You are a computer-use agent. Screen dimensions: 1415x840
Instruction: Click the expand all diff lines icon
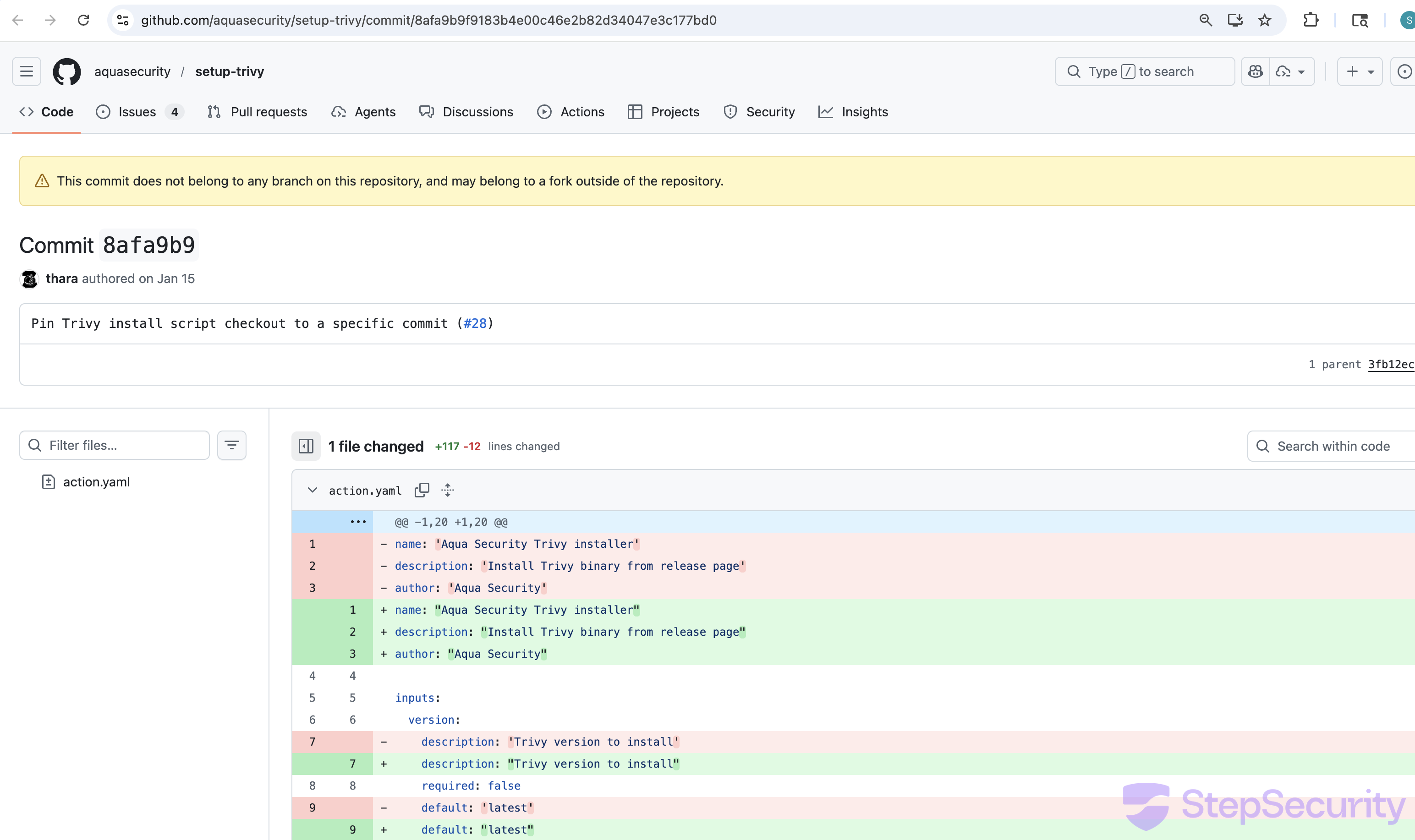(448, 490)
